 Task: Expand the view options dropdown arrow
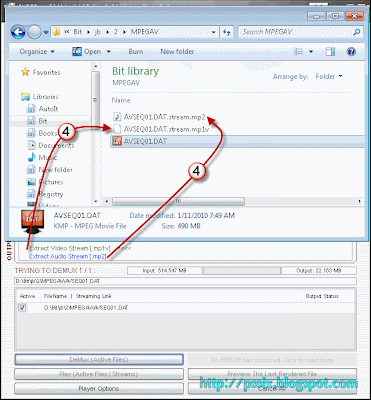[x=311, y=52]
